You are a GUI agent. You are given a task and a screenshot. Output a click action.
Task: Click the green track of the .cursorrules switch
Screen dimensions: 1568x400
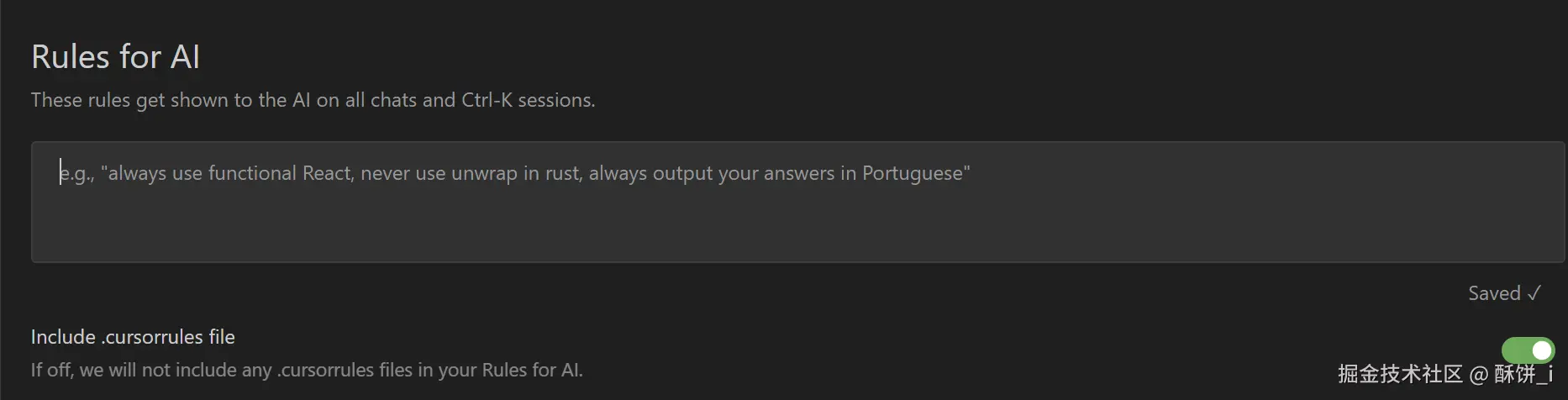click(x=1515, y=350)
